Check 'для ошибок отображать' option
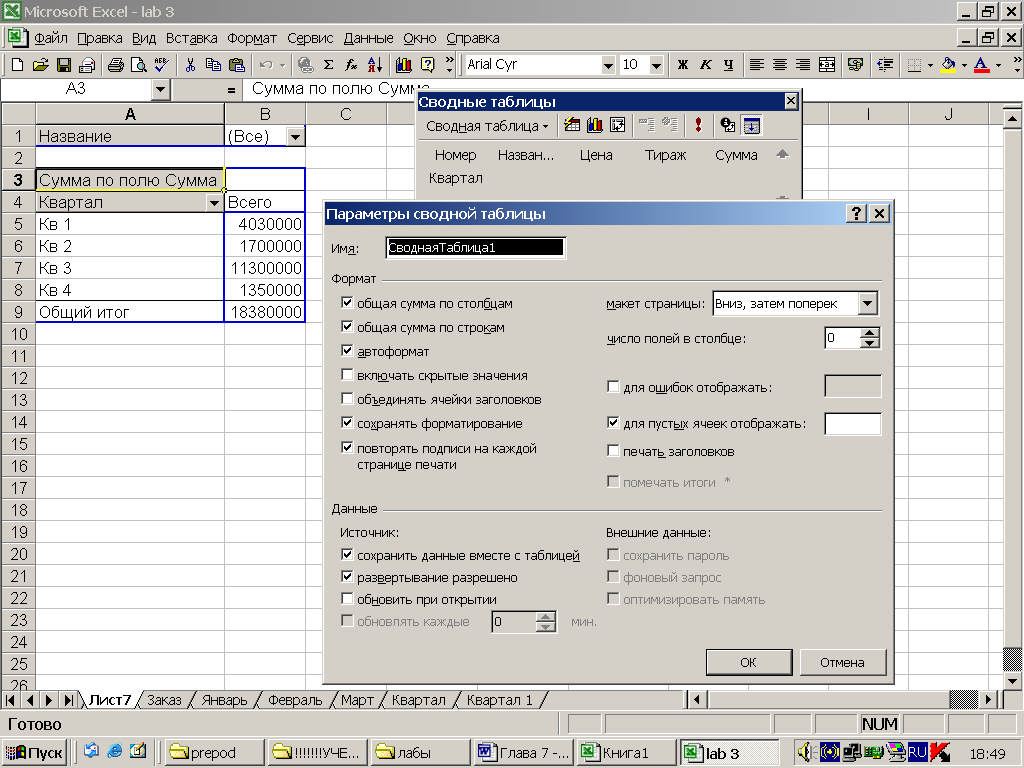Screen dimensions: 1024x768 point(613,387)
